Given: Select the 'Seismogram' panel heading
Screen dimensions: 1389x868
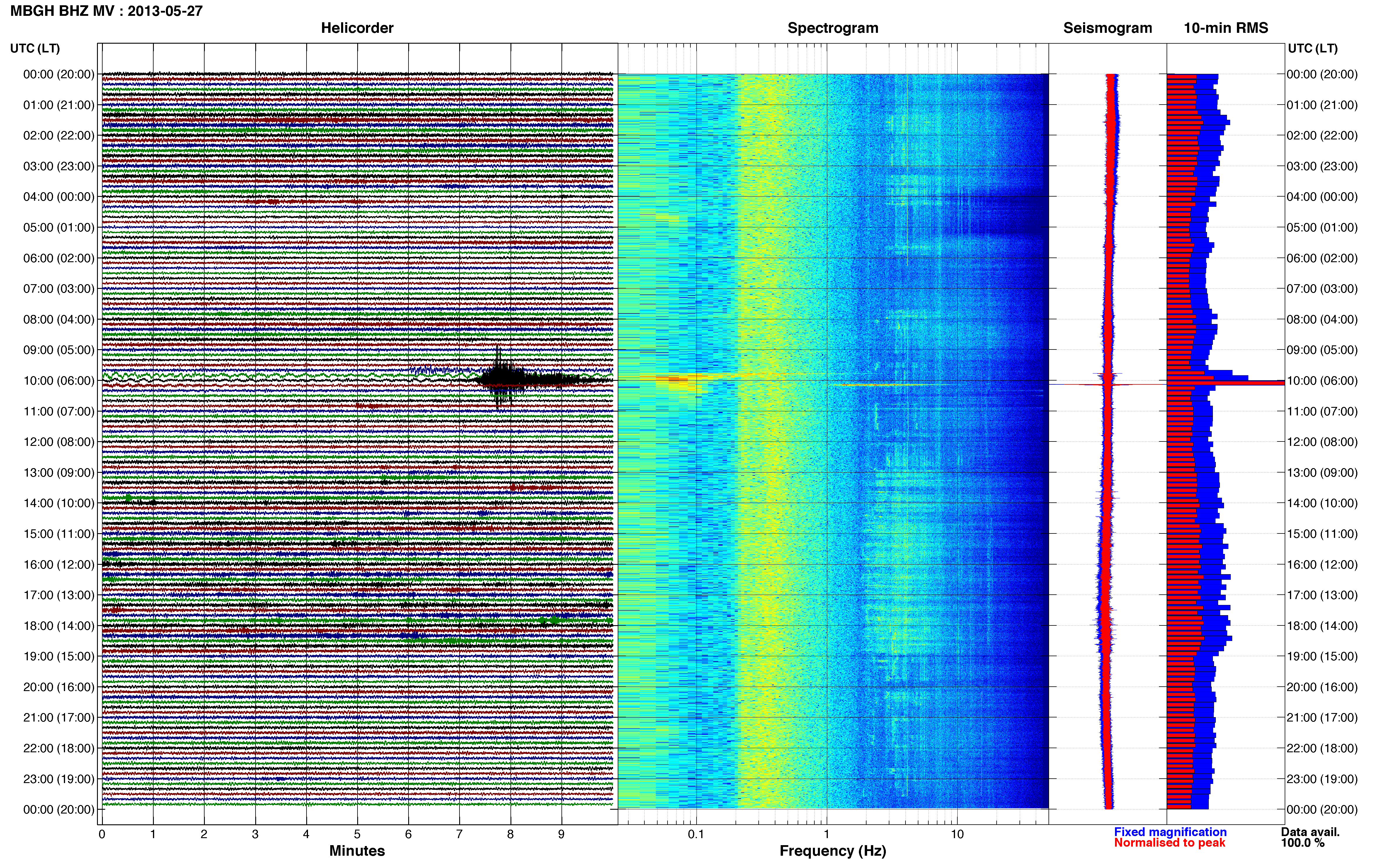Looking at the screenshot, I should (1108, 28).
